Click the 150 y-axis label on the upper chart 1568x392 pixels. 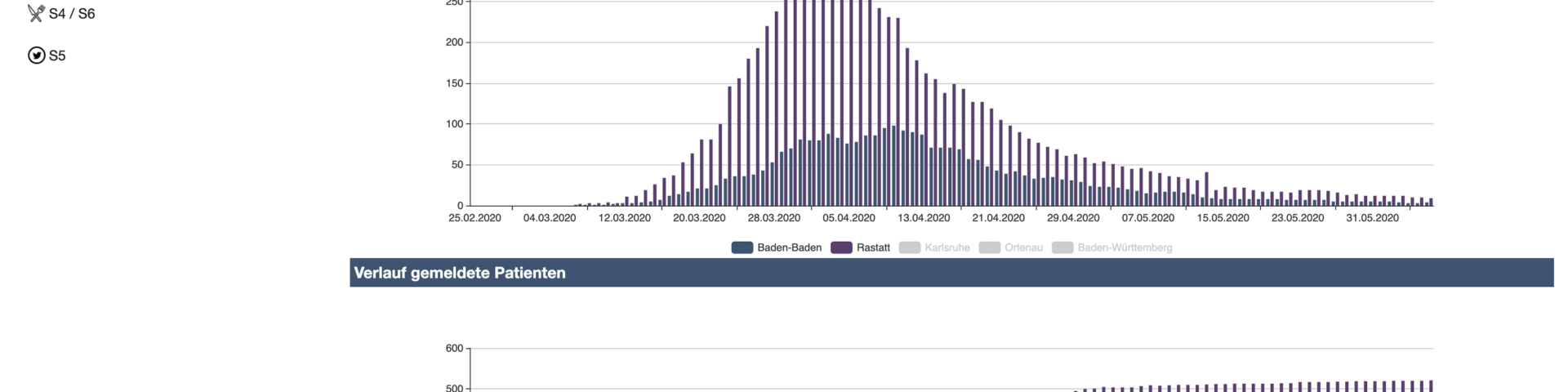click(454, 83)
